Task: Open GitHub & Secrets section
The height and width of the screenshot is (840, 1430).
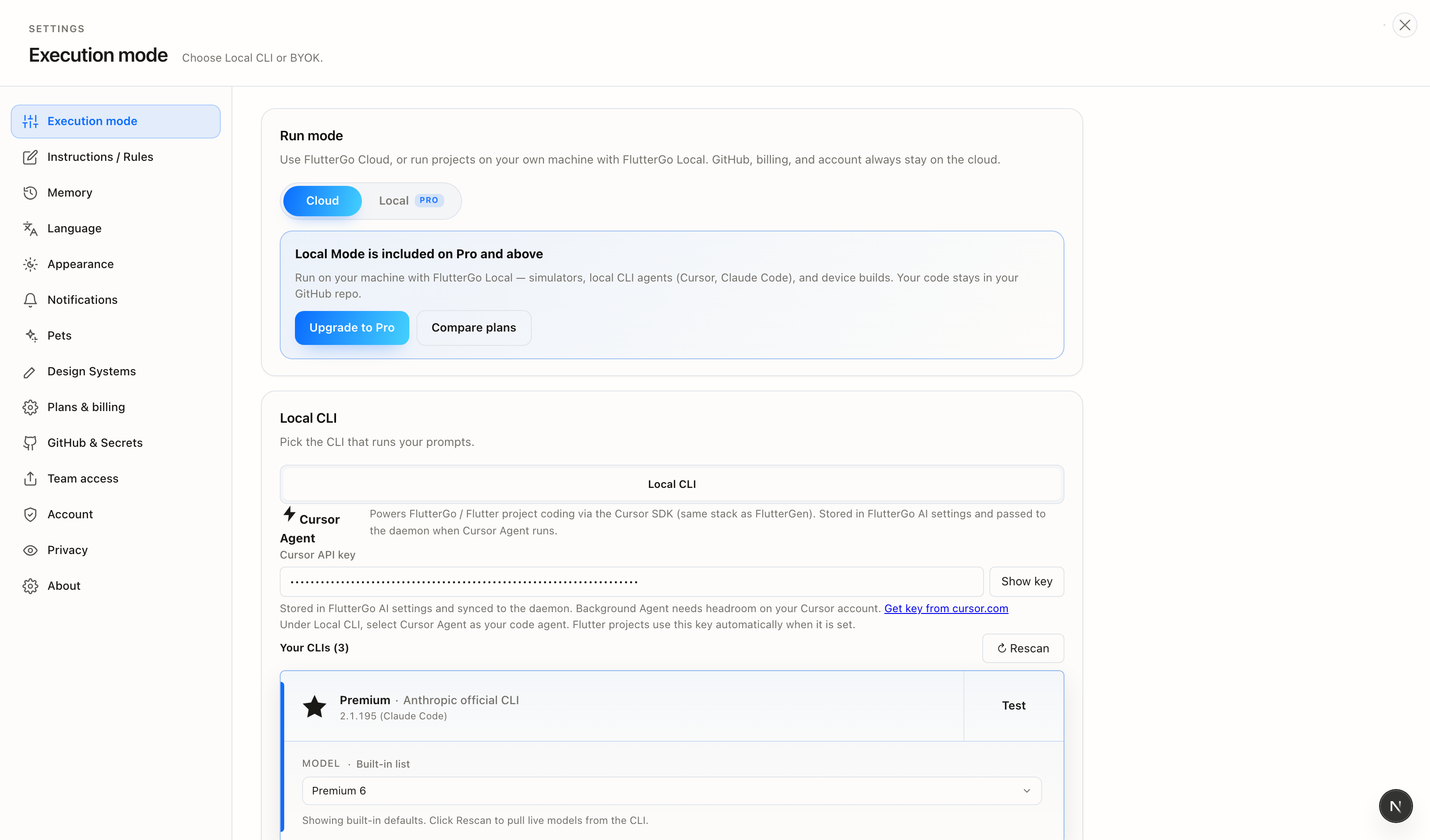Action: tap(116, 443)
